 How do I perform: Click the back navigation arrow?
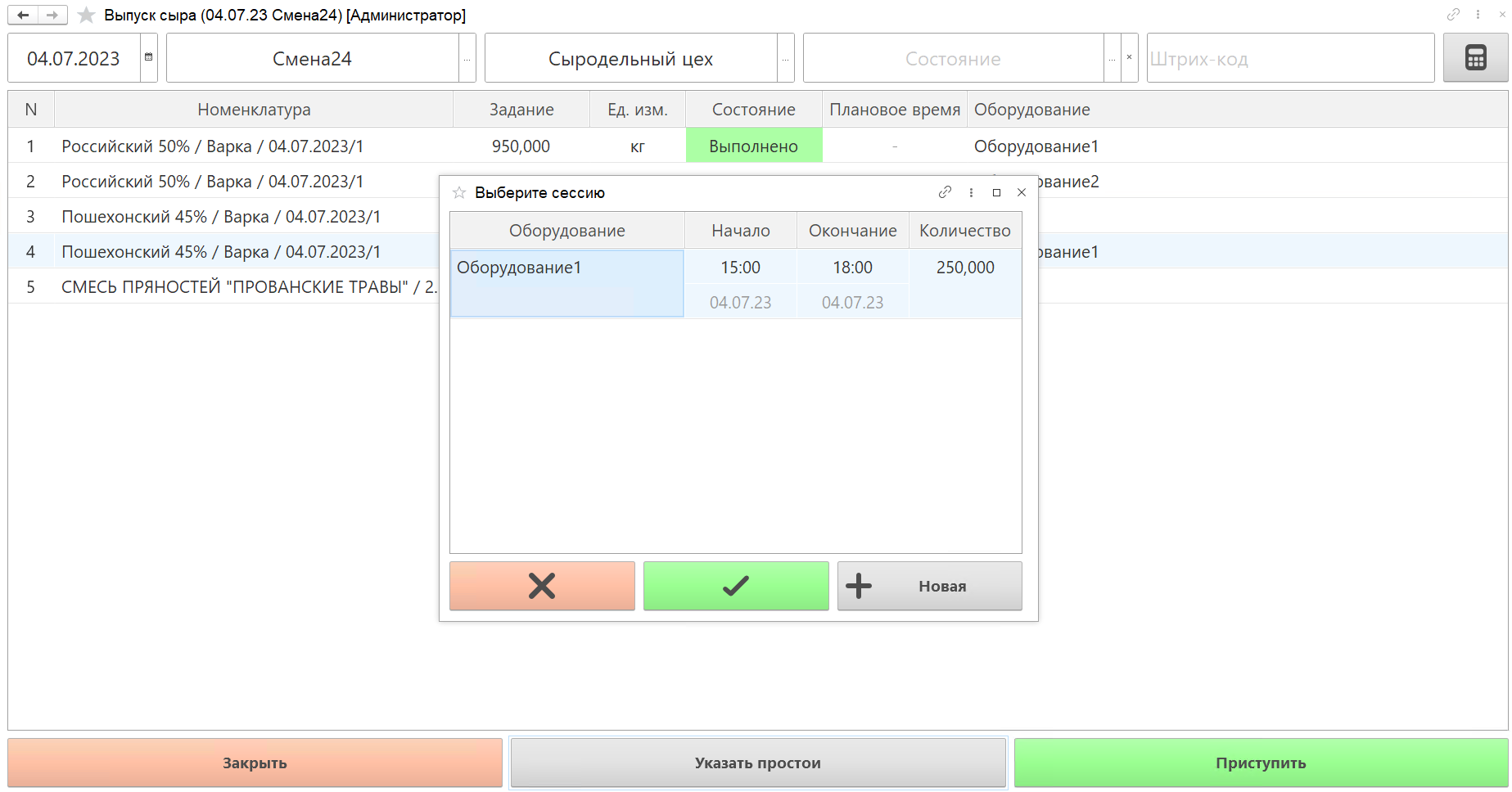coord(23,15)
